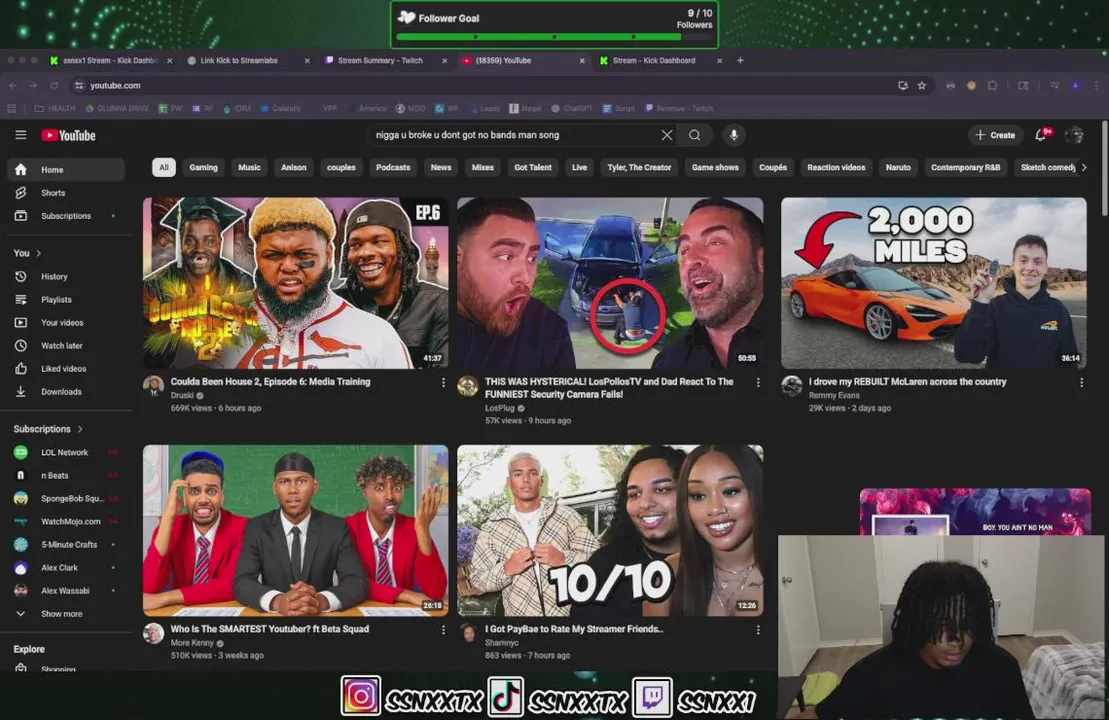1109x720 pixels.
Task: Click the YouTube logo
Action: coord(68,135)
